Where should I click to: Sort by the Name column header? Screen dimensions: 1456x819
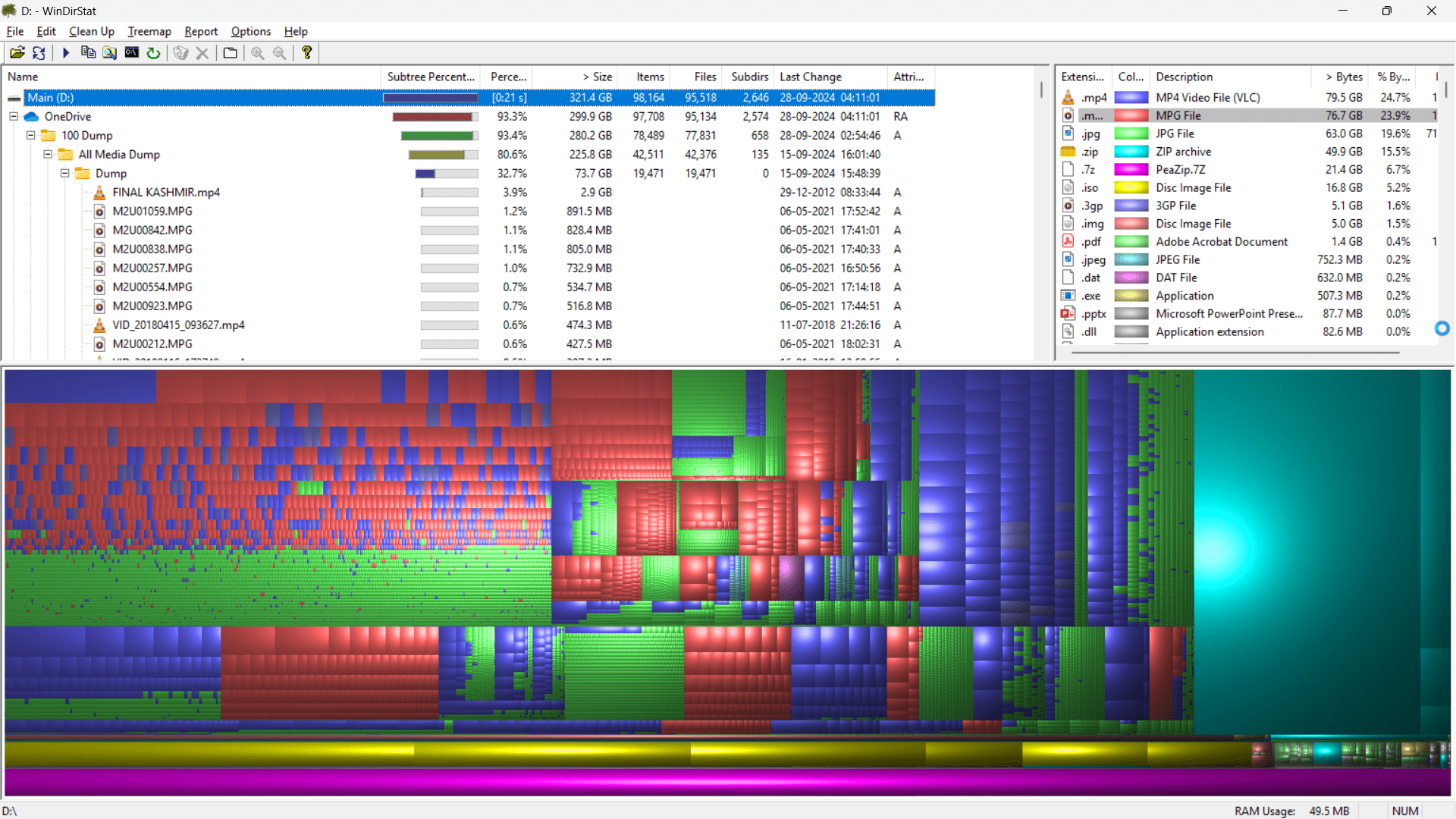coord(192,77)
